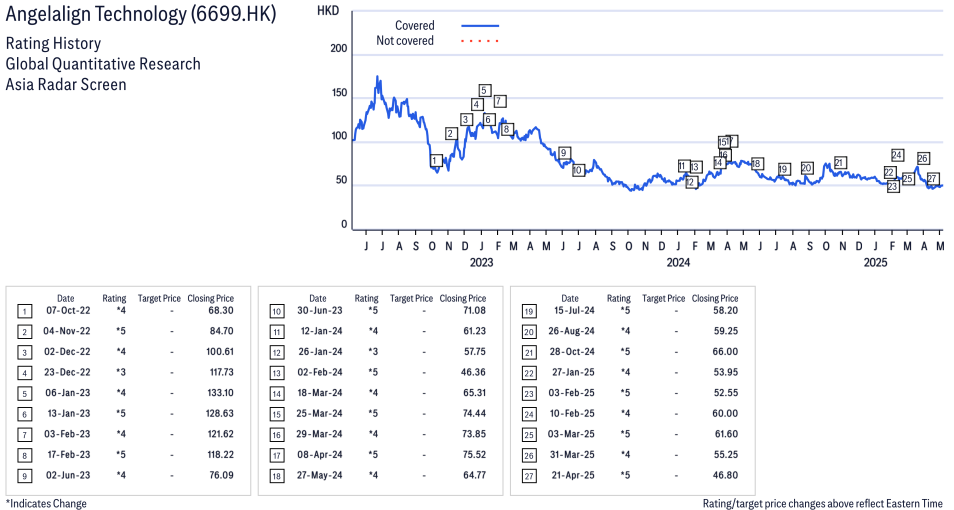Click chart marker 2 on the price line
The image size is (954, 510).
451,134
